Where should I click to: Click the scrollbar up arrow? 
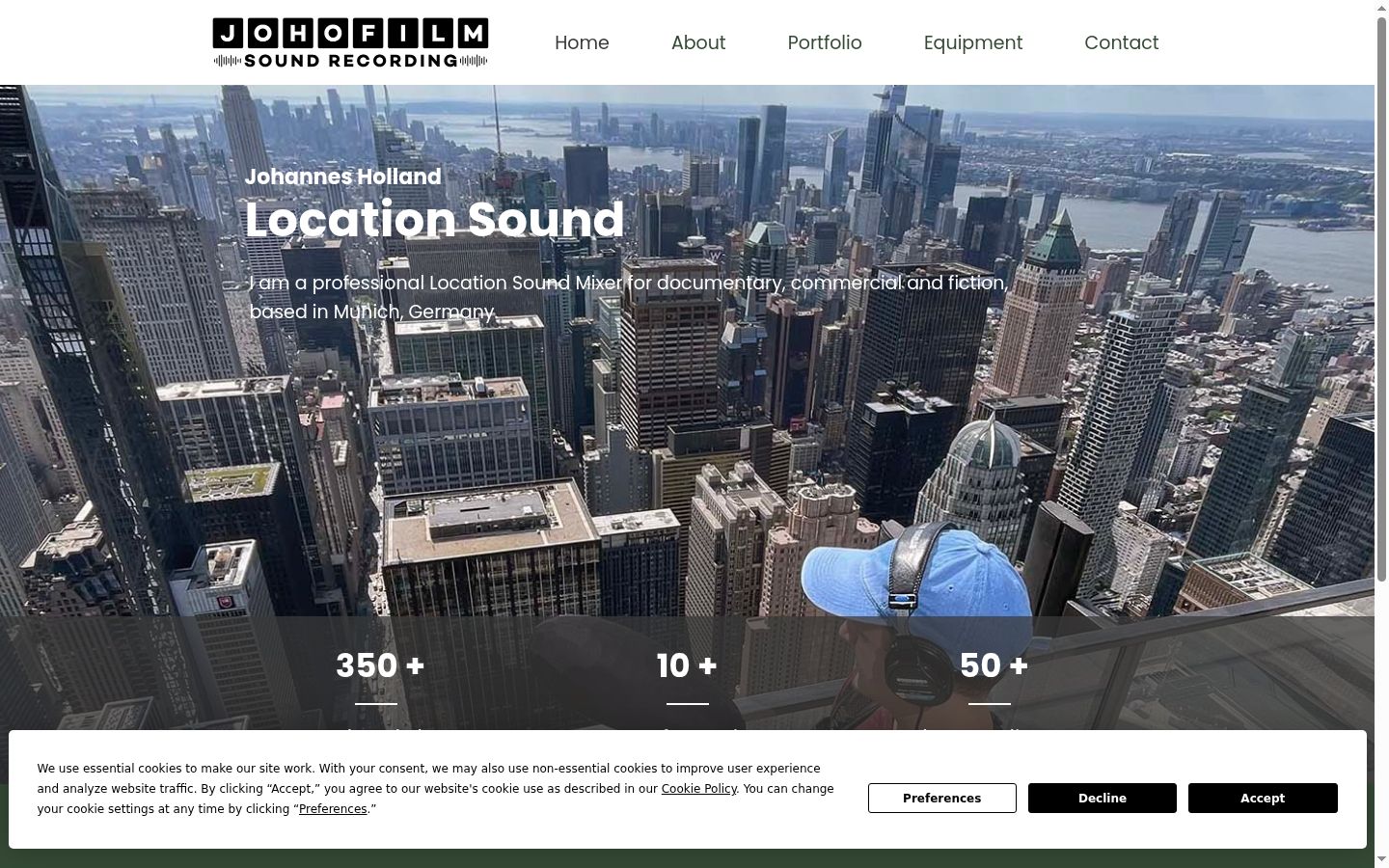point(1381,8)
